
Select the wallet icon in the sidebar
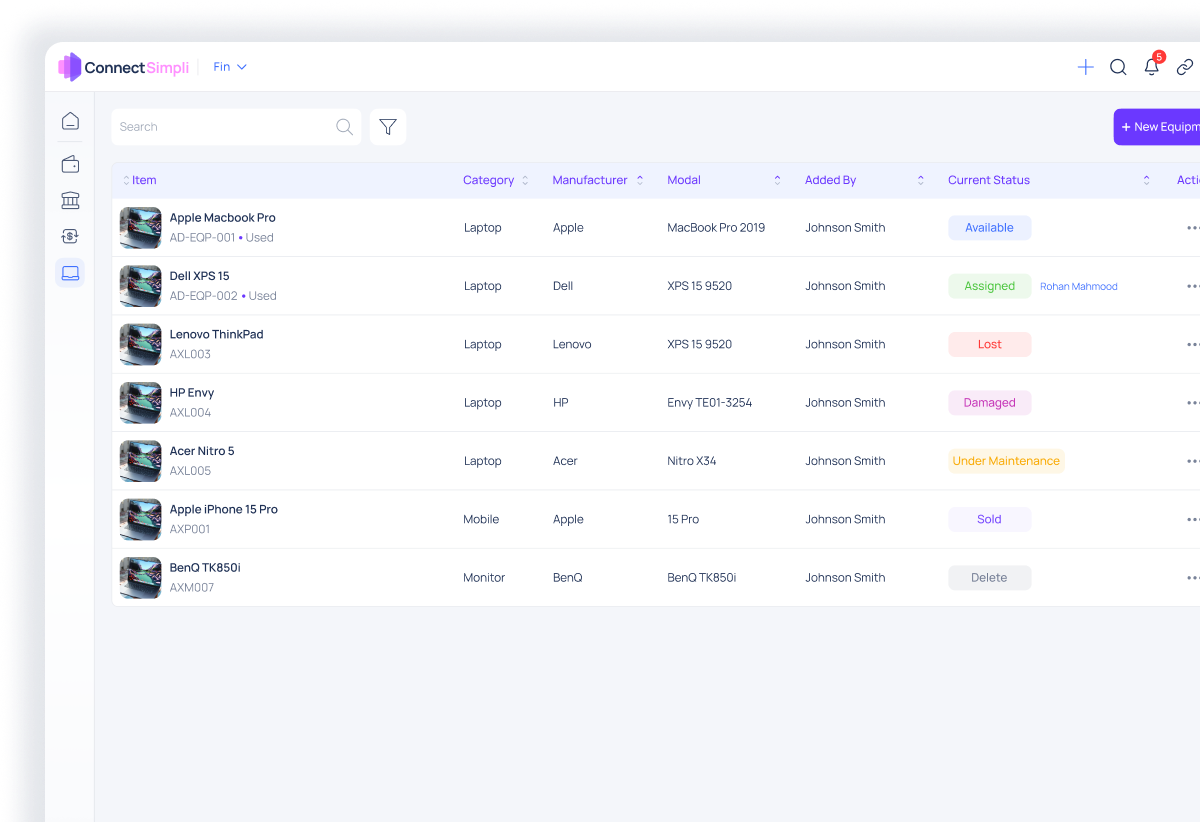tap(70, 163)
